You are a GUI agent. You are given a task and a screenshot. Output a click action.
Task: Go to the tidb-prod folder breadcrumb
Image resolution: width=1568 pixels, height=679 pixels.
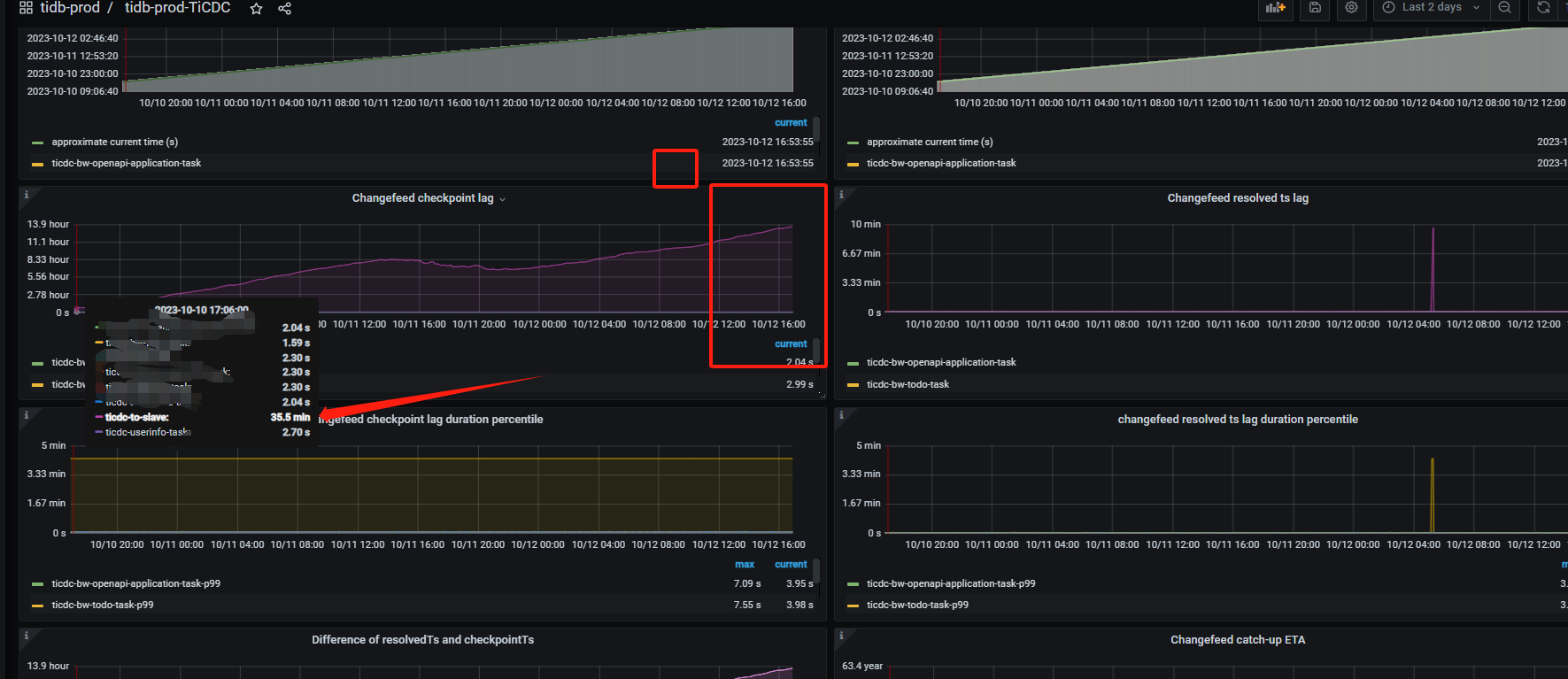(x=69, y=8)
